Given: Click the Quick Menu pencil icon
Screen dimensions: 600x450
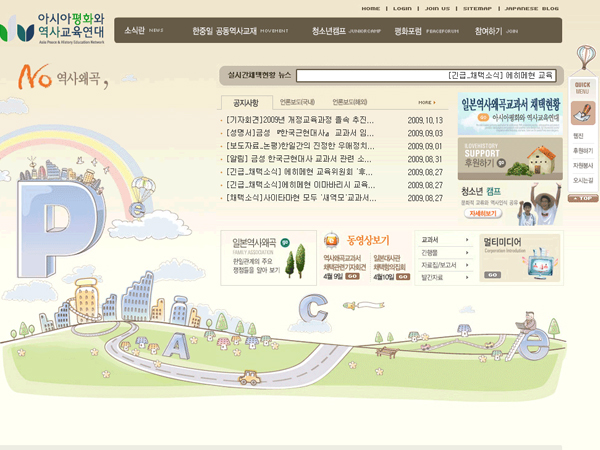Looking at the screenshot, I should (582, 113).
